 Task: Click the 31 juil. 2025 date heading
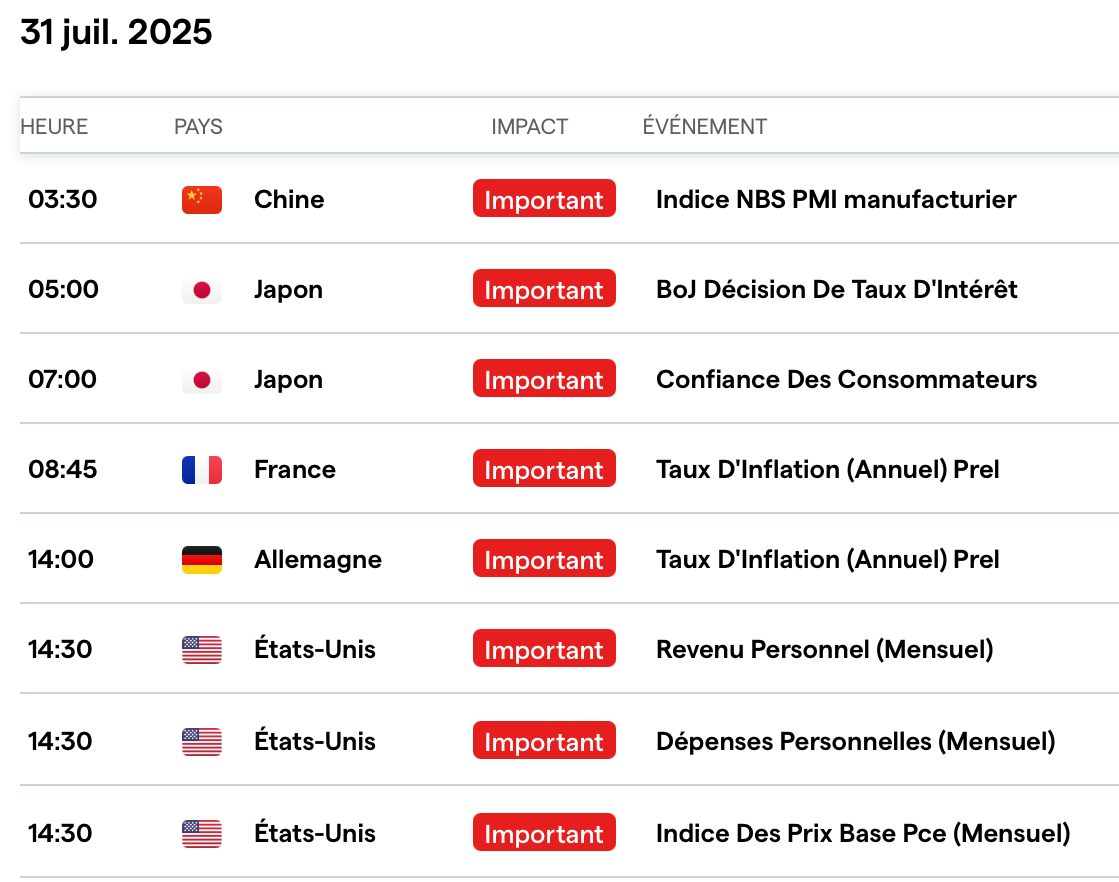116,33
